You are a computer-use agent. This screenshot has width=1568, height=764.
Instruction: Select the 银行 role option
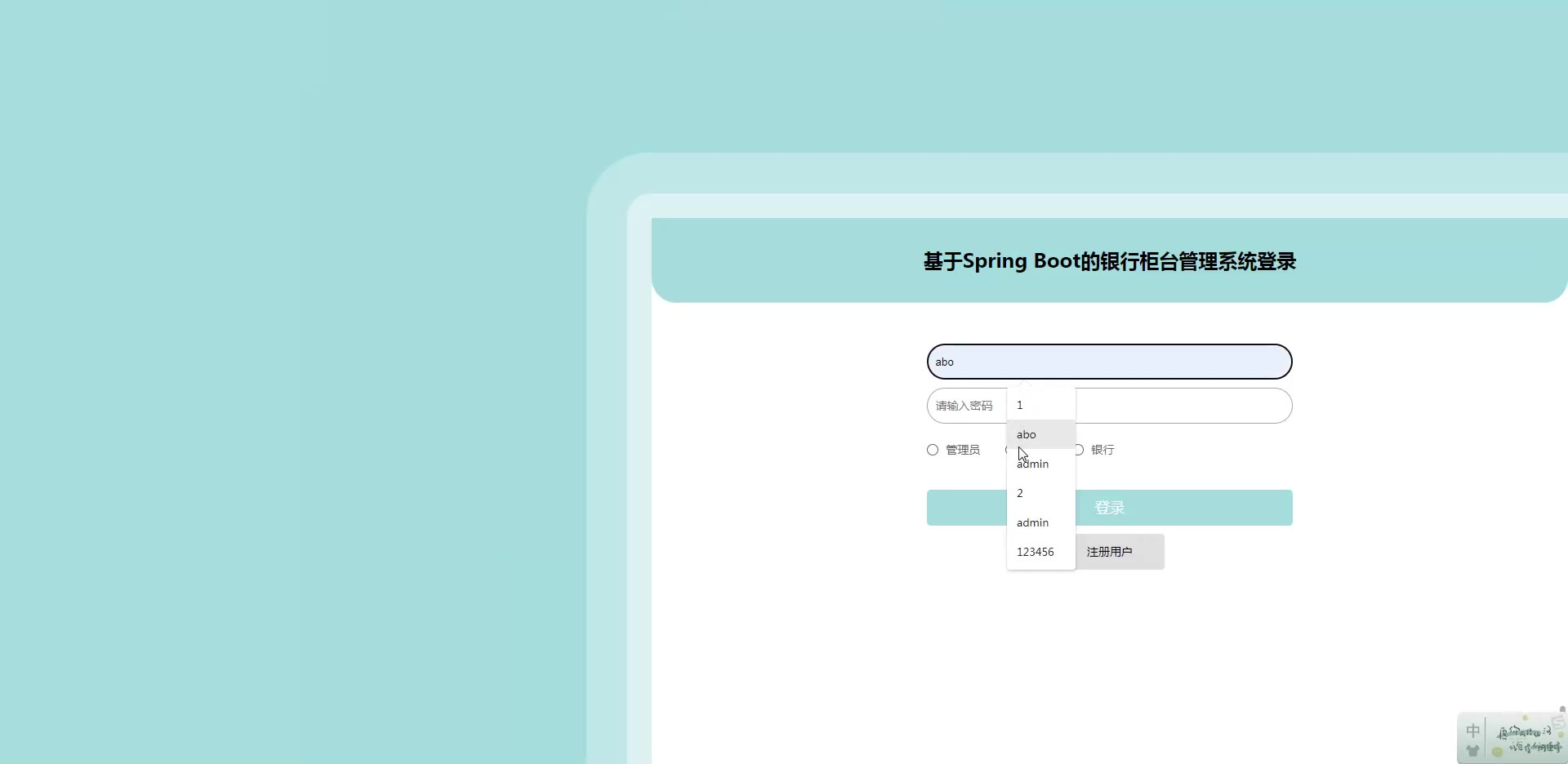click(1094, 450)
